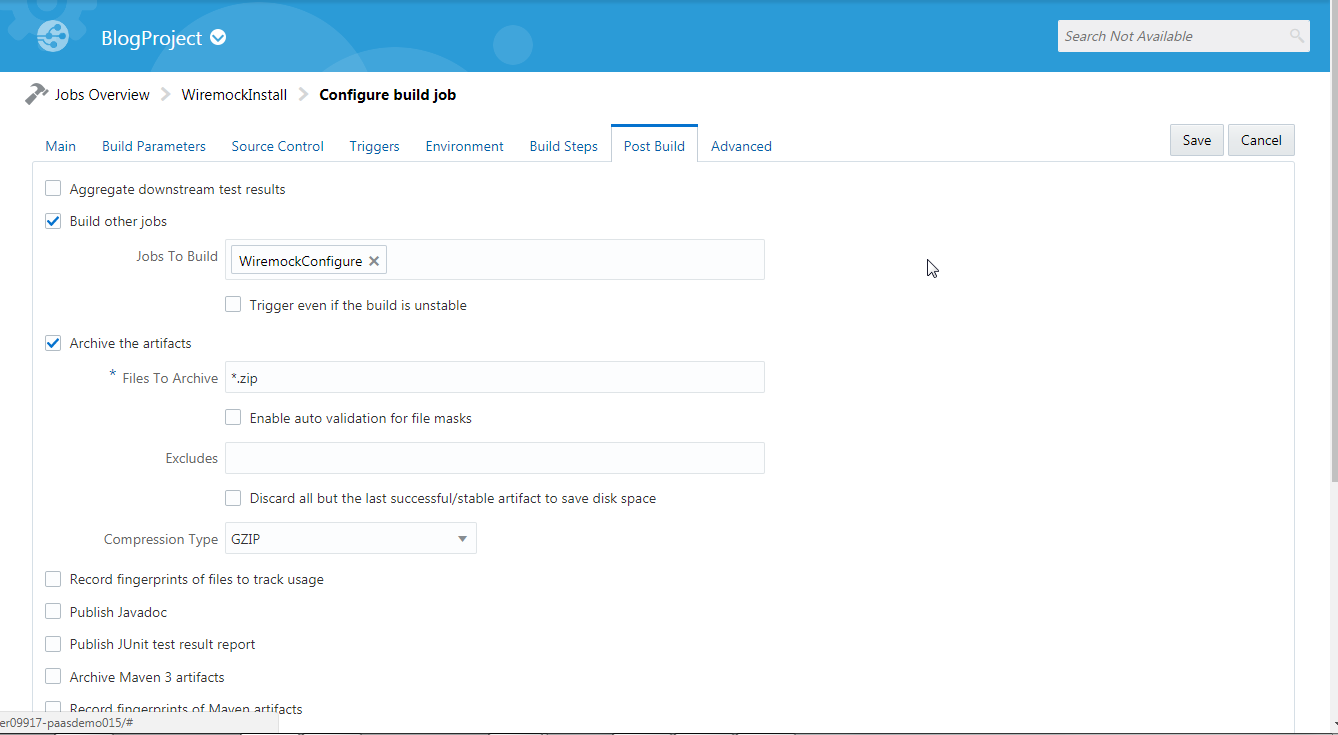This screenshot has height=735, width=1338.
Task: Uncheck Build other jobs
Action: pyautogui.click(x=52, y=220)
